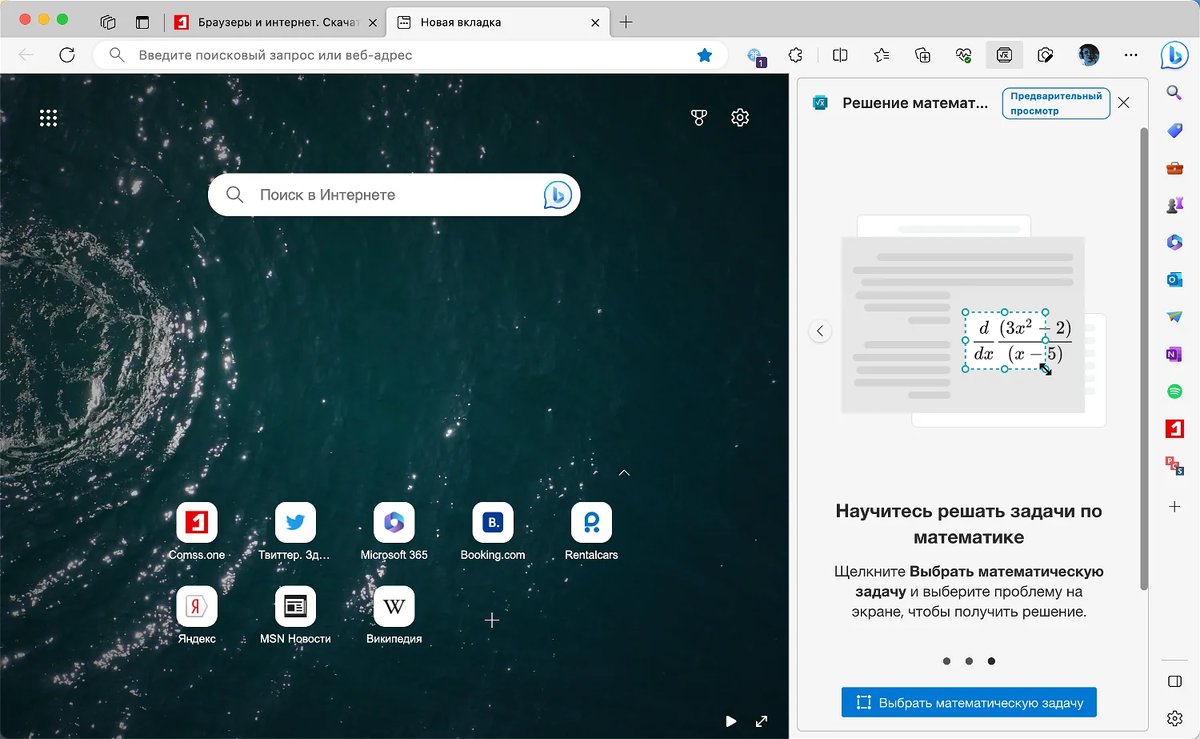Open the Яндекс quick link
The height and width of the screenshot is (739, 1200).
click(197, 616)
